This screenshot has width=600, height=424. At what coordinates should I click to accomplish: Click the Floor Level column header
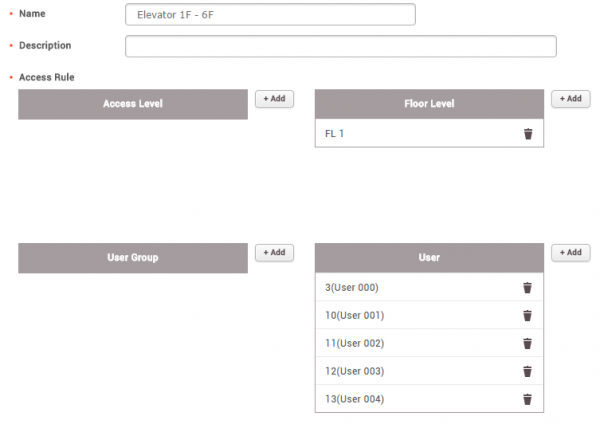click(429, 104)
